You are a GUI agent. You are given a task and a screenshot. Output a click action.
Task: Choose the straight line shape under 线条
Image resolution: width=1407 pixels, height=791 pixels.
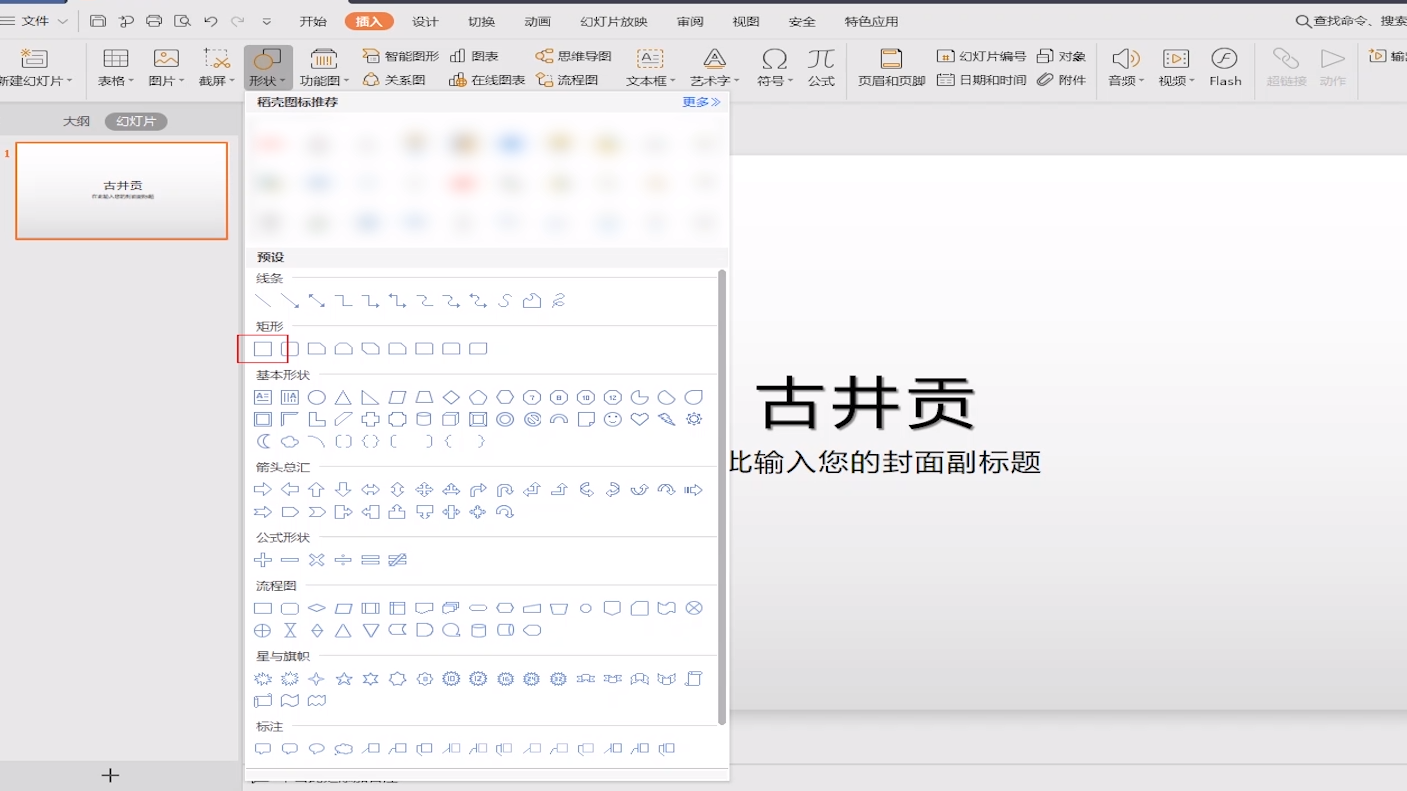pyautogui.click(x=263, y=300)
